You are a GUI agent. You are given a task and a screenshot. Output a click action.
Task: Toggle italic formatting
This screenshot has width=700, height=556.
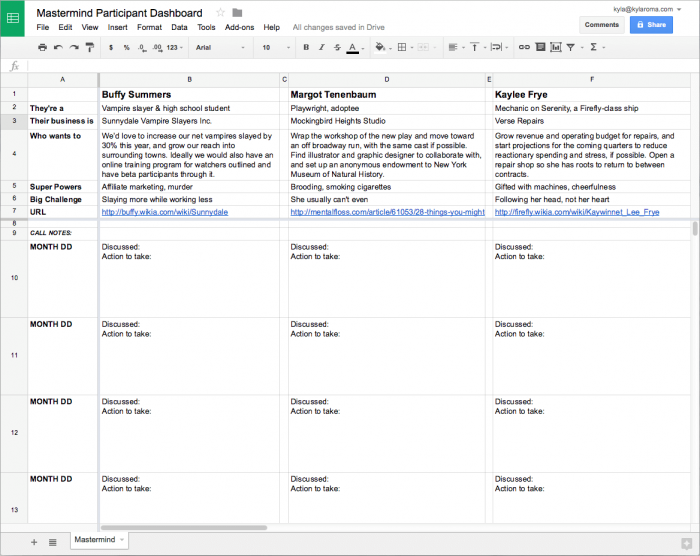[x=321, y=47]
